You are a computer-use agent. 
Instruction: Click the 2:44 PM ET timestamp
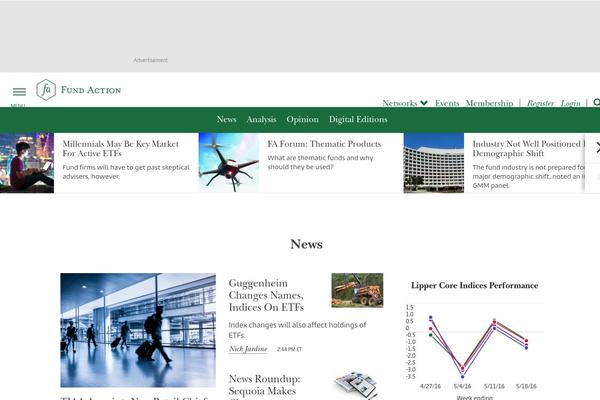289,349
